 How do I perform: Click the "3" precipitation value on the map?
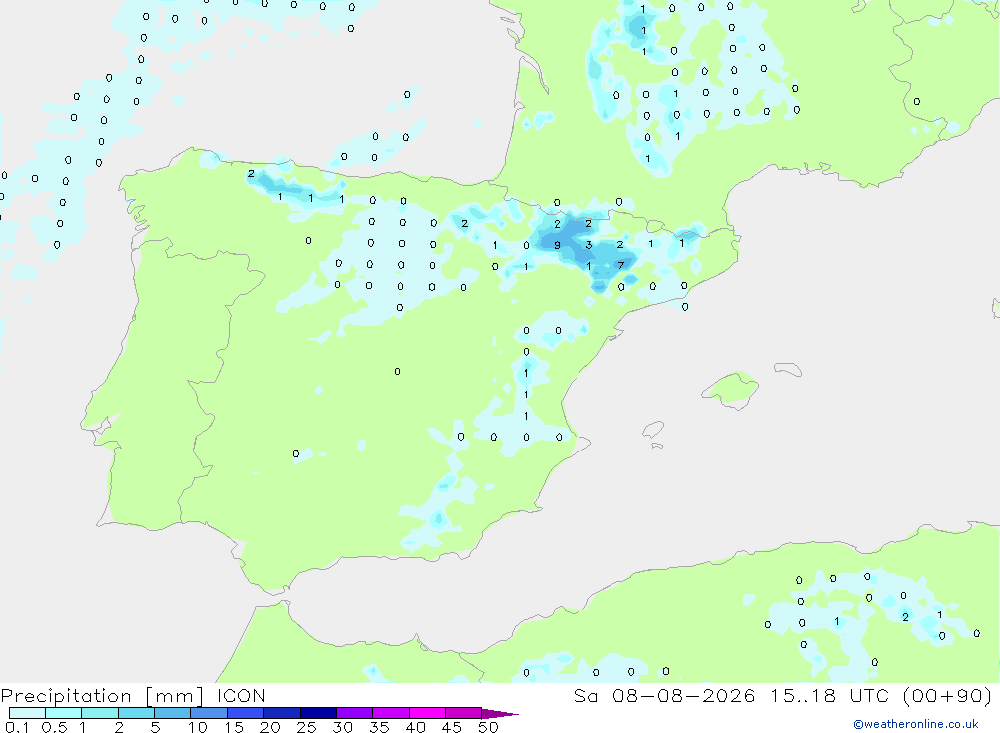tap(589, 245)
